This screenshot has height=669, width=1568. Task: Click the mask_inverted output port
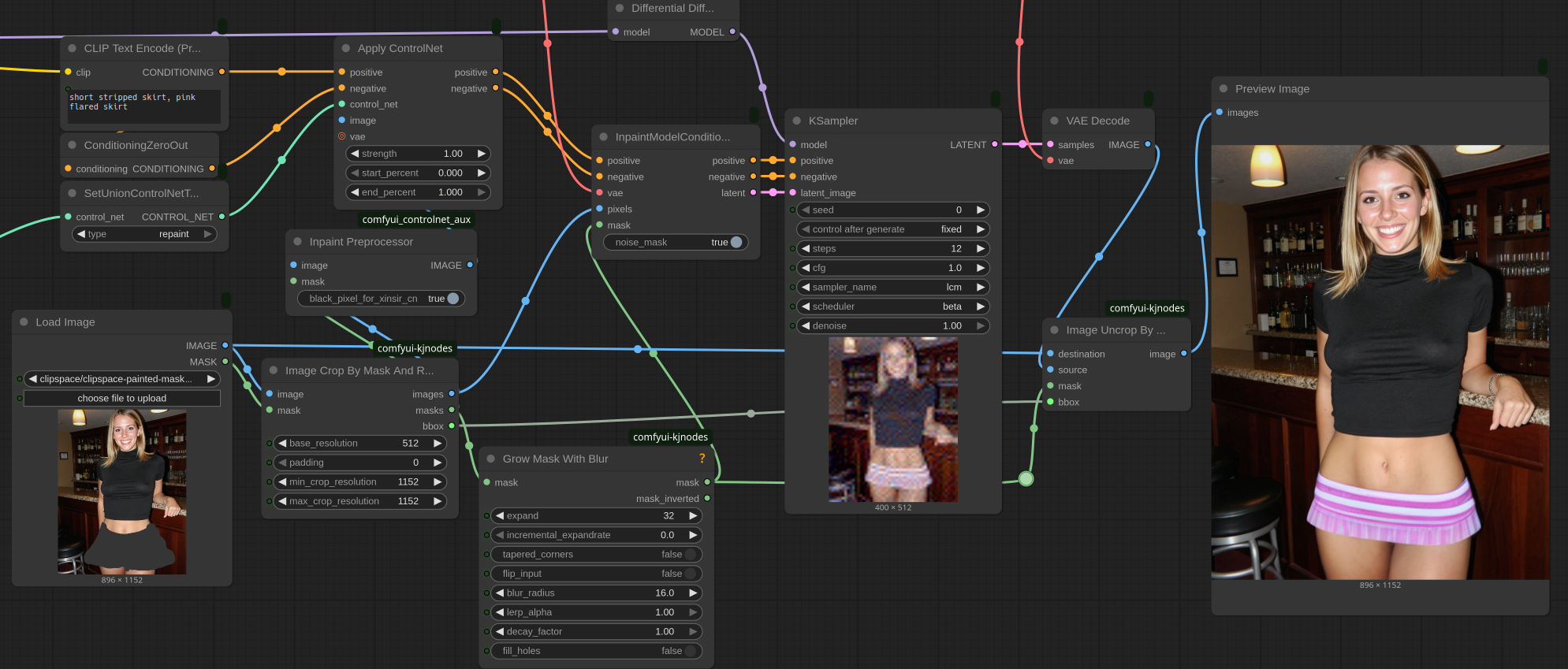tap(707, 499)
